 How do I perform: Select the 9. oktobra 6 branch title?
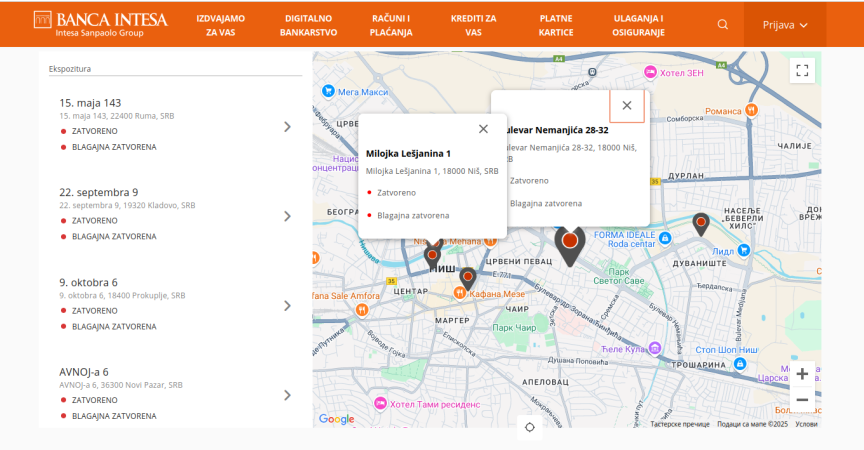pyautogui.click(x=88, y=283)
